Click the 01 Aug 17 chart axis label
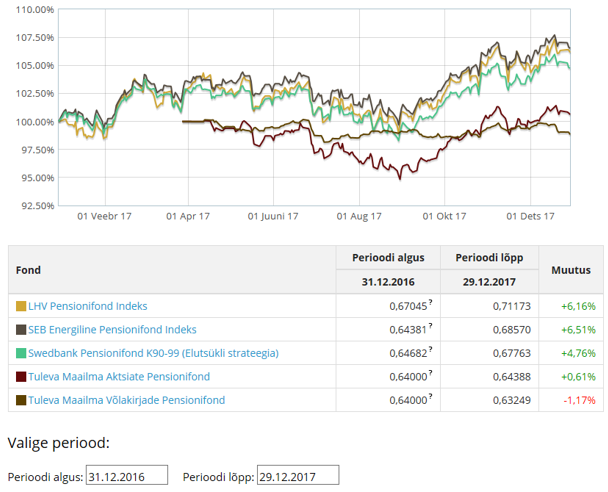 pyautogui.click(x=359, y=215)
